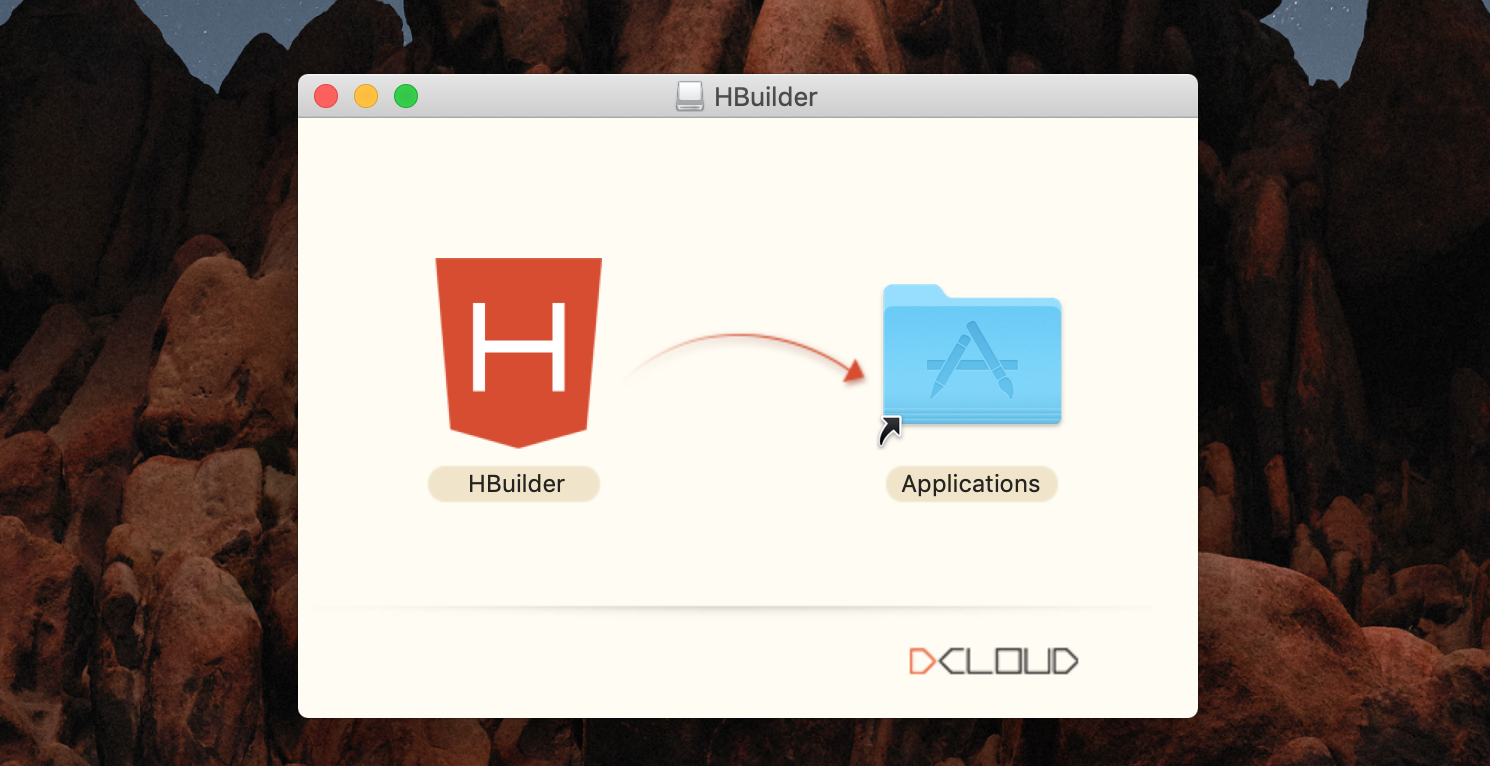Click the HBuilder window title text
Viewport: 1490px width, 766px height.
coord(766,97)
